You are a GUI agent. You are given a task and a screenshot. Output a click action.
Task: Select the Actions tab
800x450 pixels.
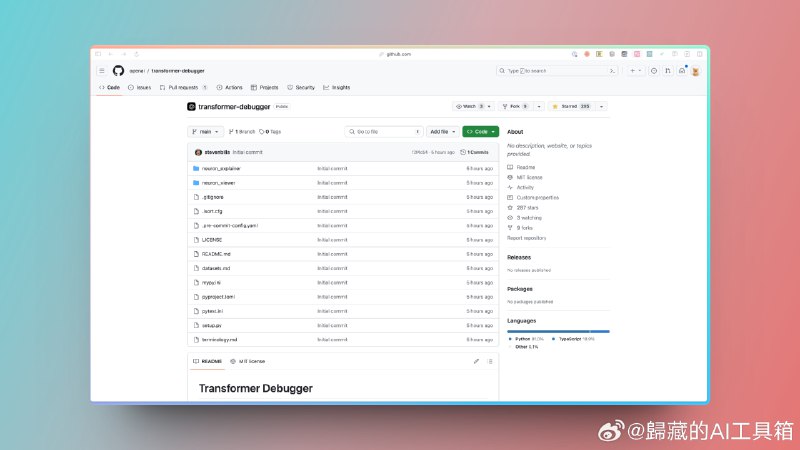click(x=230, y=88)
